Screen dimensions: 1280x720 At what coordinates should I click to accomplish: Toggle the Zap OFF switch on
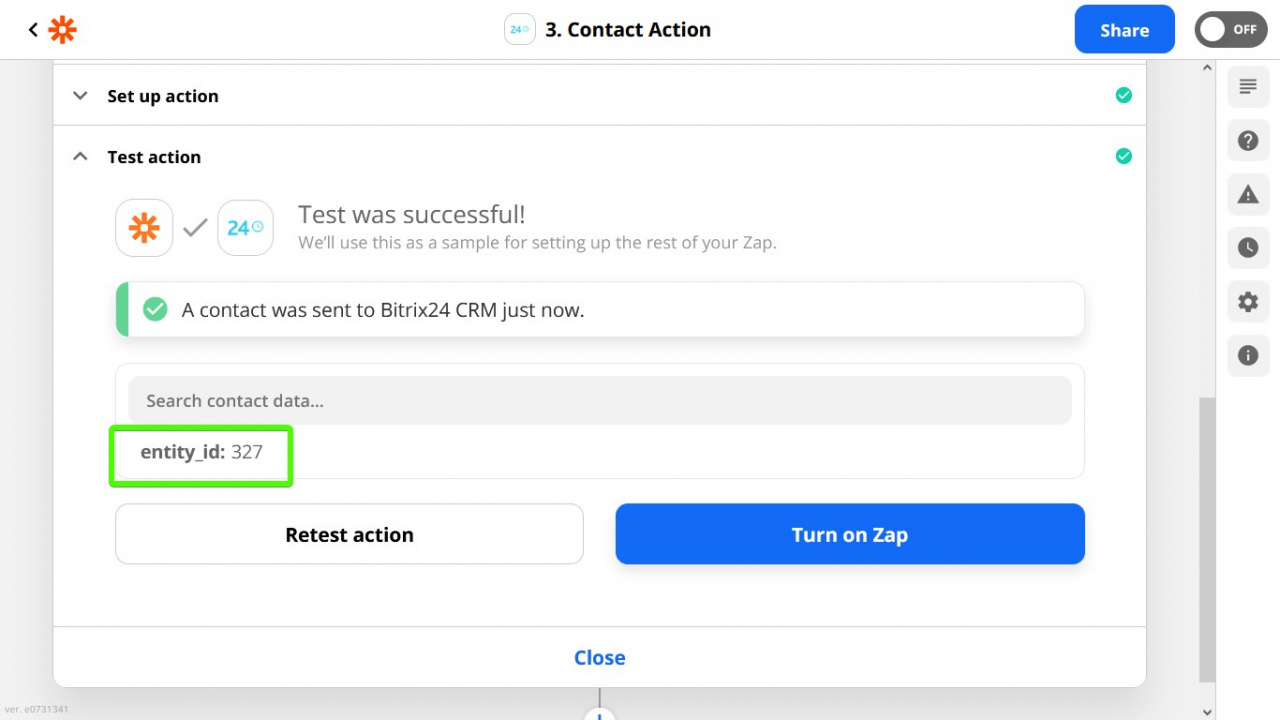[x=1231, y=30]
